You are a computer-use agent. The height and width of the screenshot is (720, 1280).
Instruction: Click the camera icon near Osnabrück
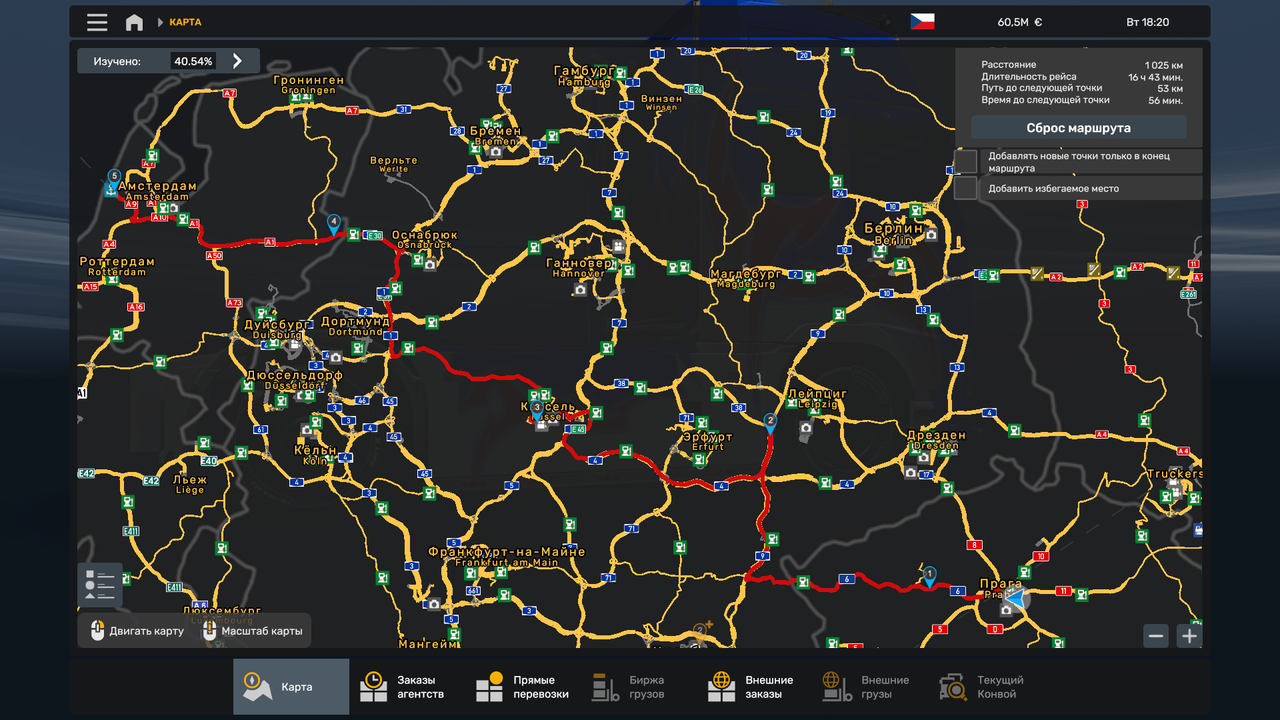point(430,264)
